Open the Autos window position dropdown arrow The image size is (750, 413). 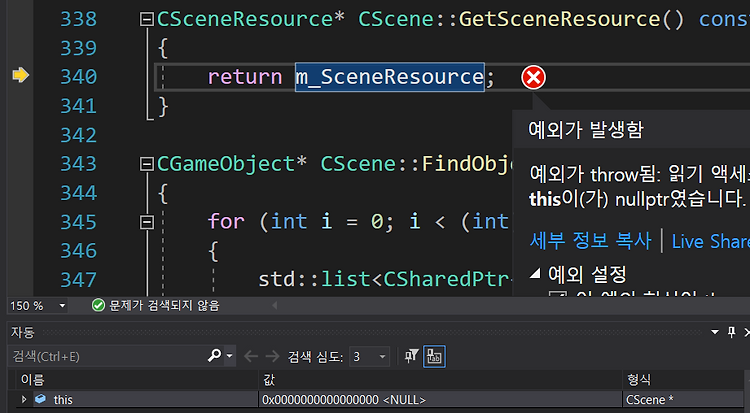pos(715,332)
